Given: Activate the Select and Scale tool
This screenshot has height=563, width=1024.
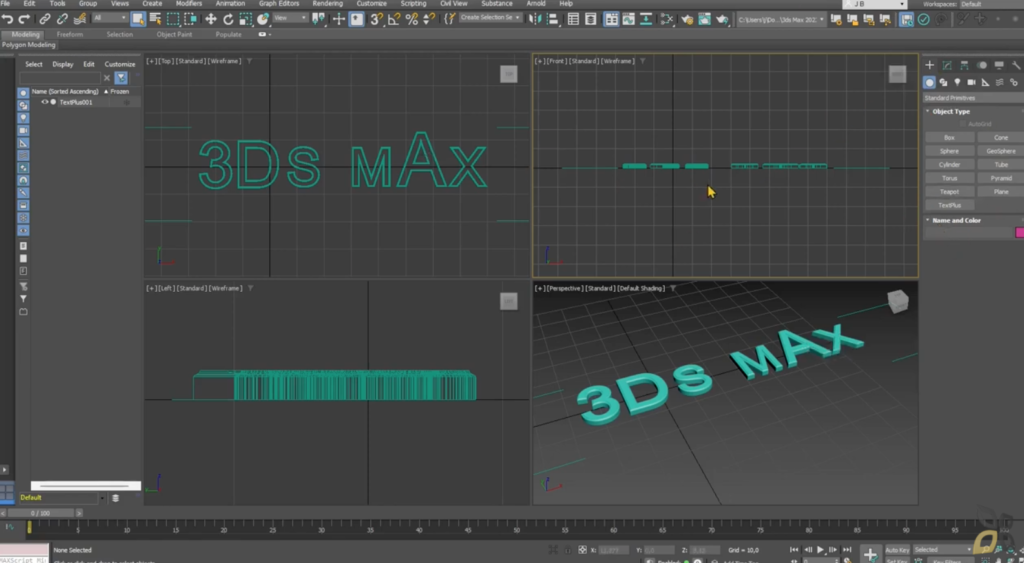Looking at the screenshot, I should click(x=246, y=19).
